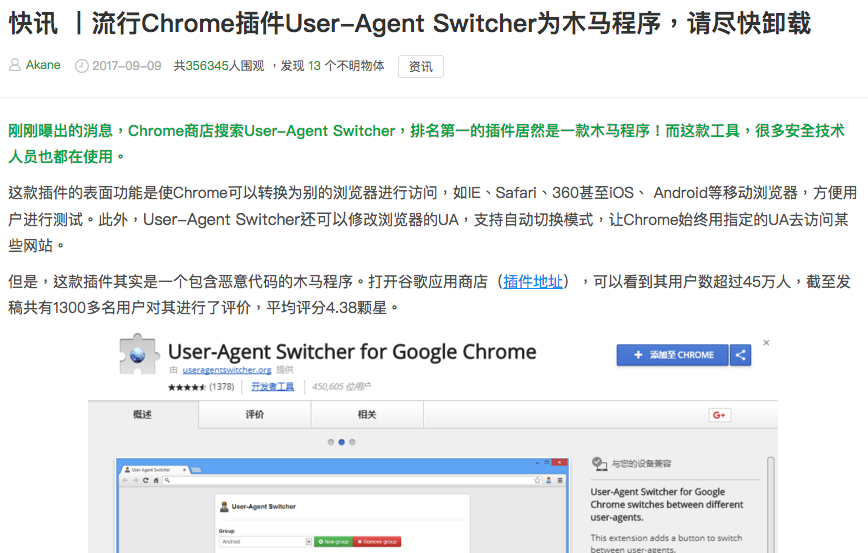The width and height of the screenshot is (868, 553).
Task: Switch to the 评价 tab
Action: click(255, 415)
